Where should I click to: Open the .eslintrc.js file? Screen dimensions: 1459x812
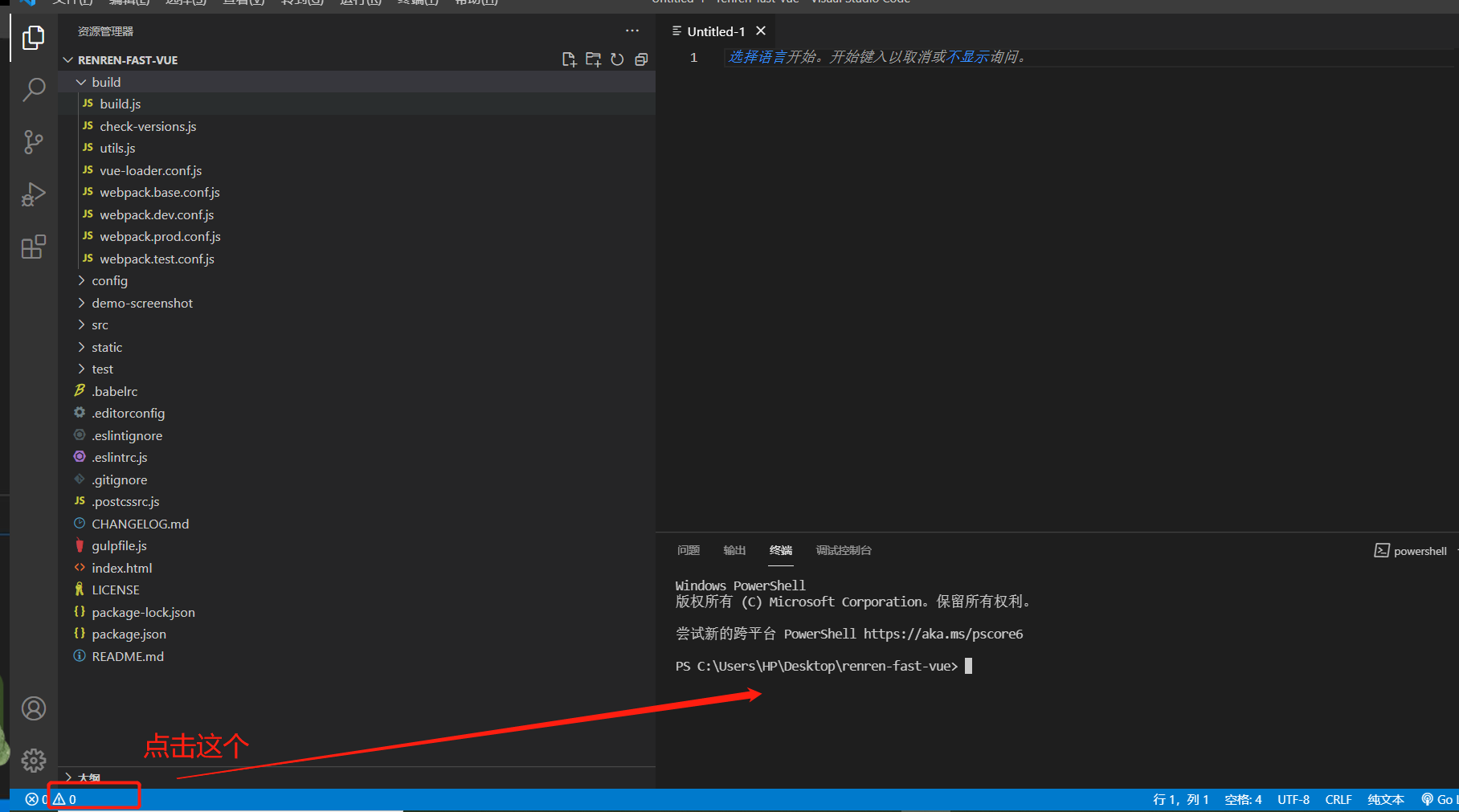pyautogui.click(x=357, y=457)
